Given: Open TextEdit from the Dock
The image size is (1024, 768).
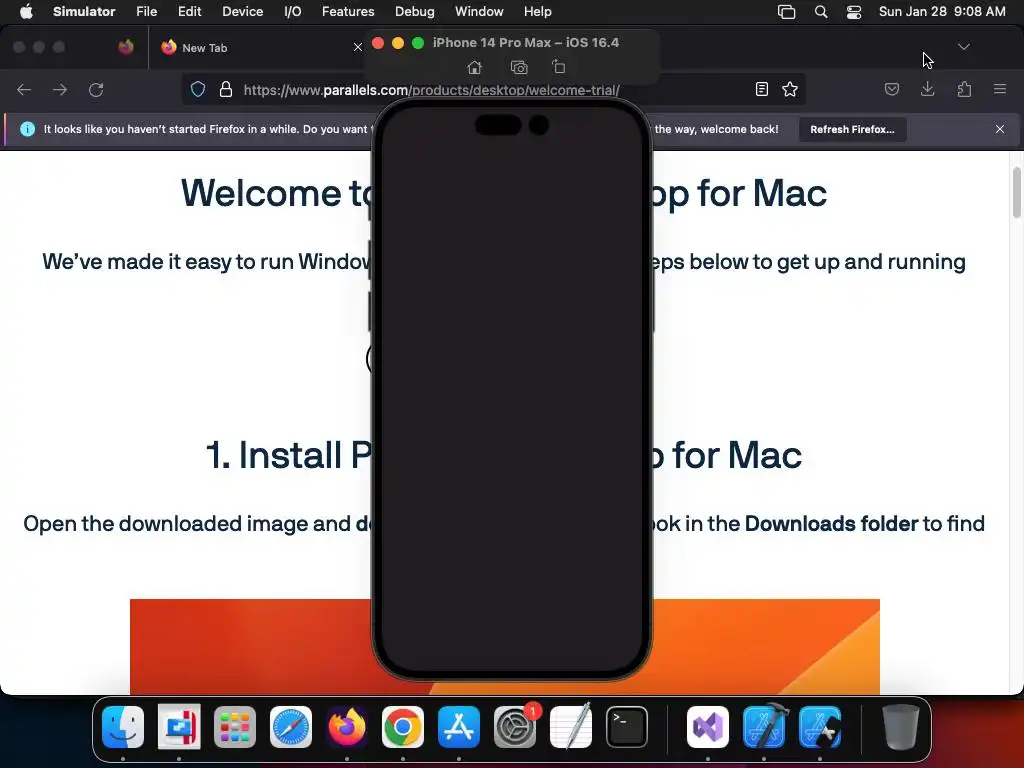Looking at the screenshot, I should point(571,727).
